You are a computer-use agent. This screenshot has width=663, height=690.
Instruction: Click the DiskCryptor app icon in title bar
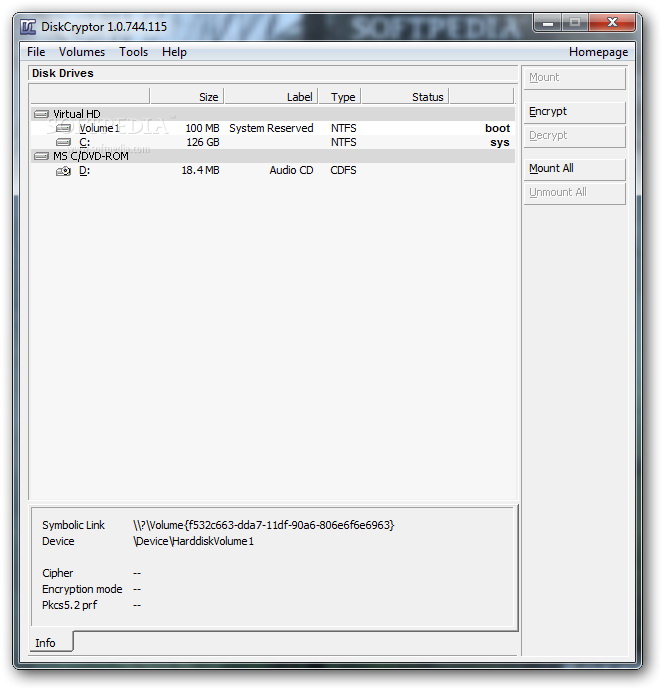click(28, 27)
